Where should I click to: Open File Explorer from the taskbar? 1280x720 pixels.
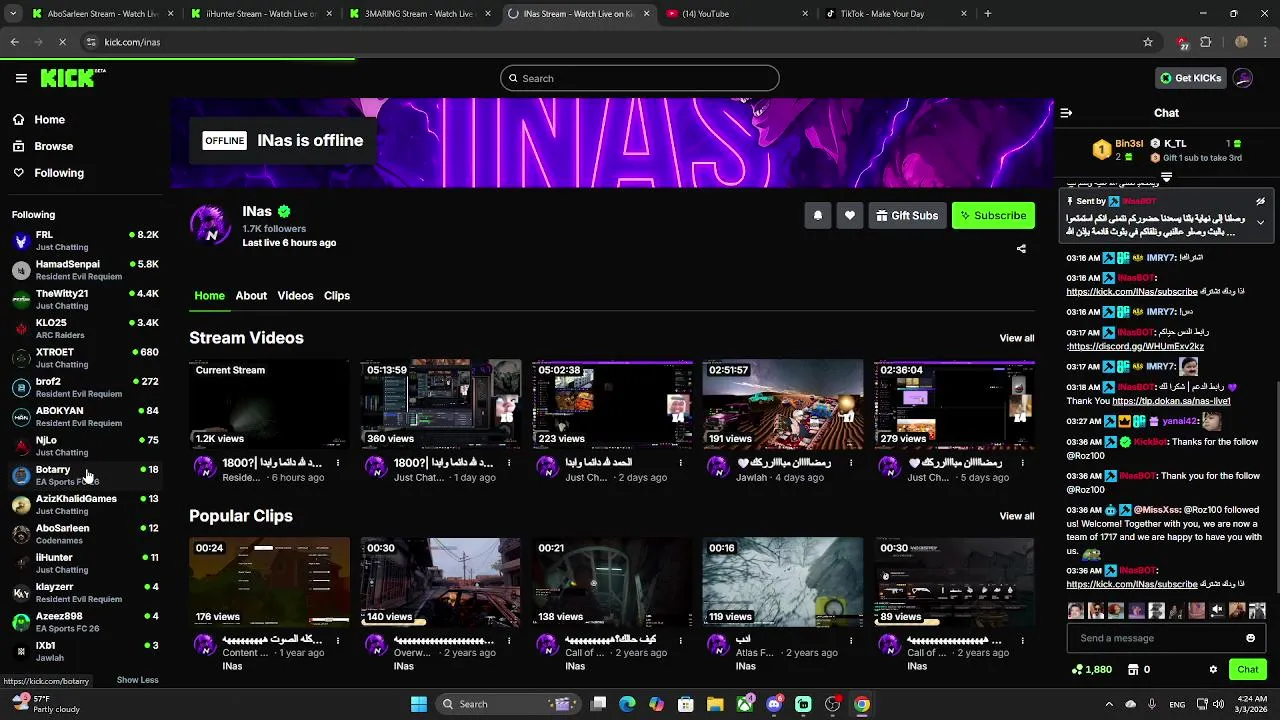point(715,704)
